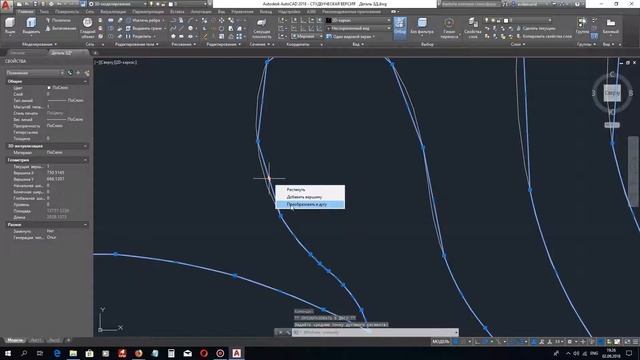
Task: Click the Select Objects plus icon in Properties
Action: (78, 73)
